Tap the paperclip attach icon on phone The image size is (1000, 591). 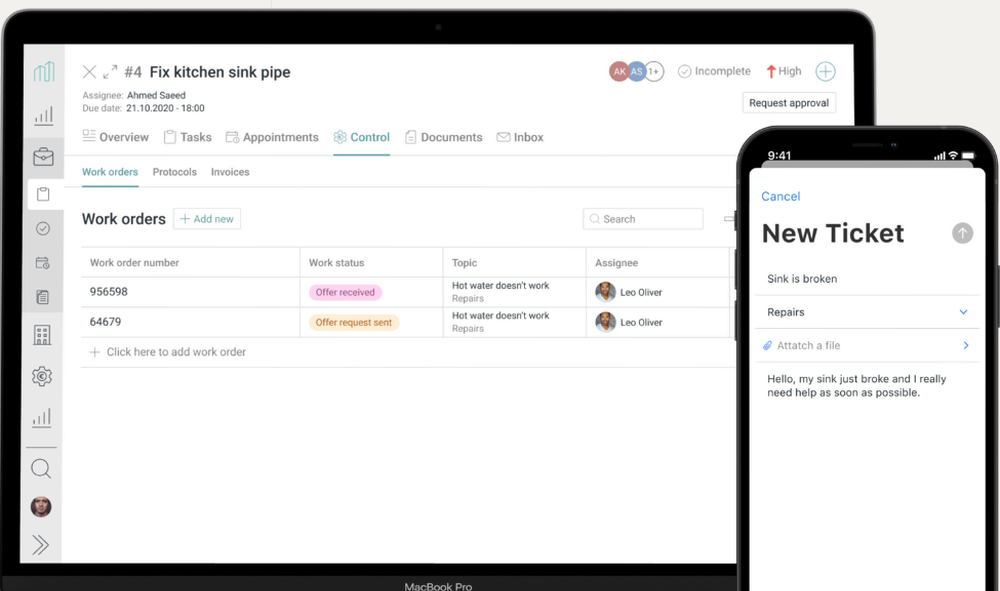767,346
